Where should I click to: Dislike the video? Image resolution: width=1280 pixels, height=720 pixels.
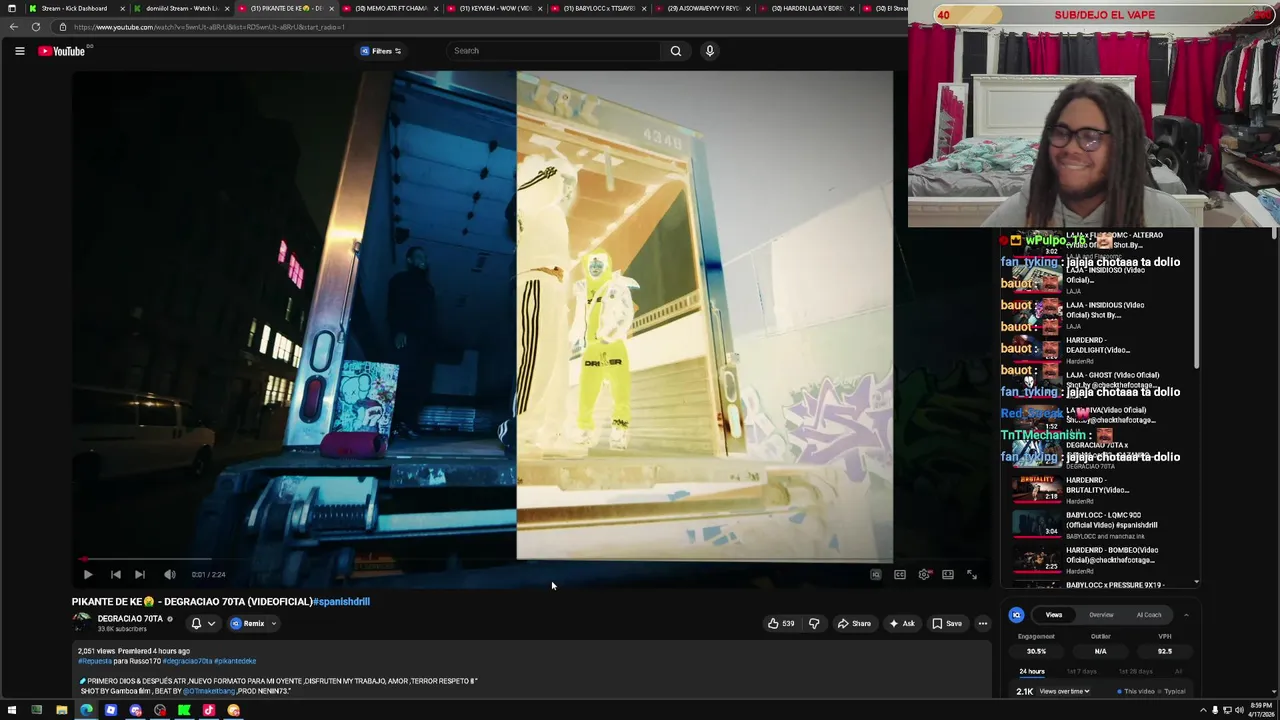click(x=814, y=624)
